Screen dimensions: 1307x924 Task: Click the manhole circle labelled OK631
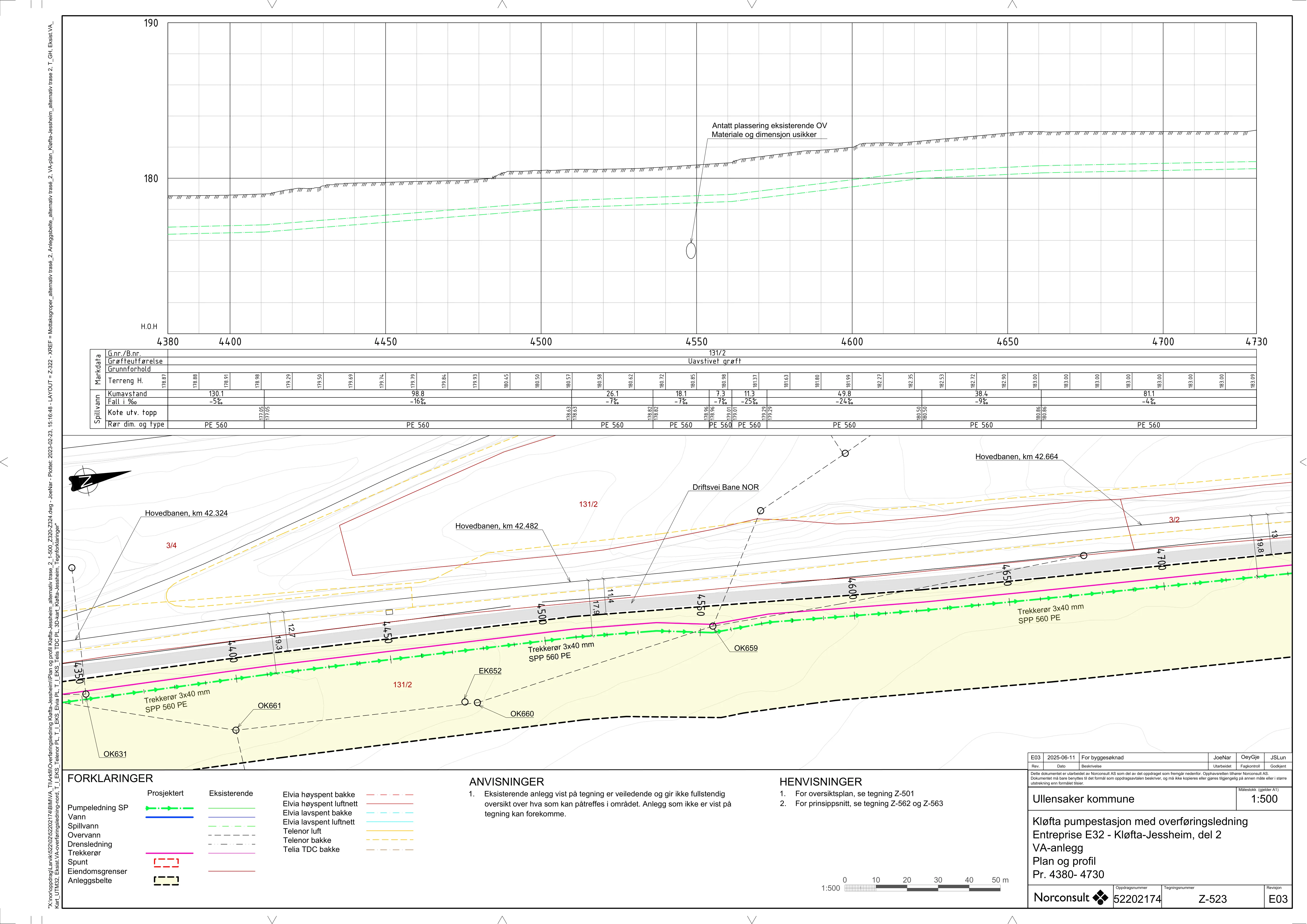point(86,694)
